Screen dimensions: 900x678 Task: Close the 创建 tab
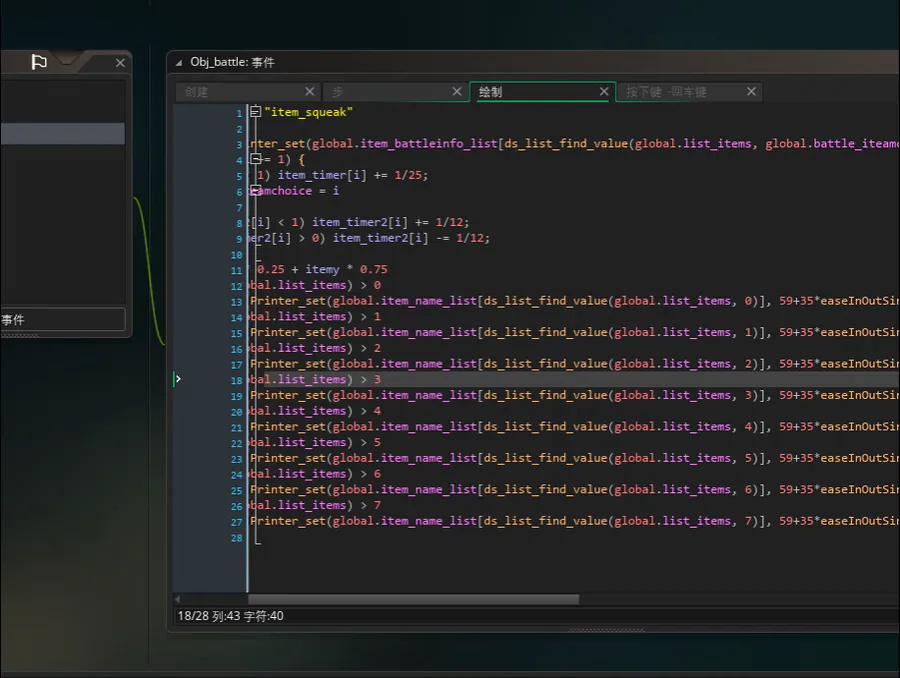click(310, 91)
